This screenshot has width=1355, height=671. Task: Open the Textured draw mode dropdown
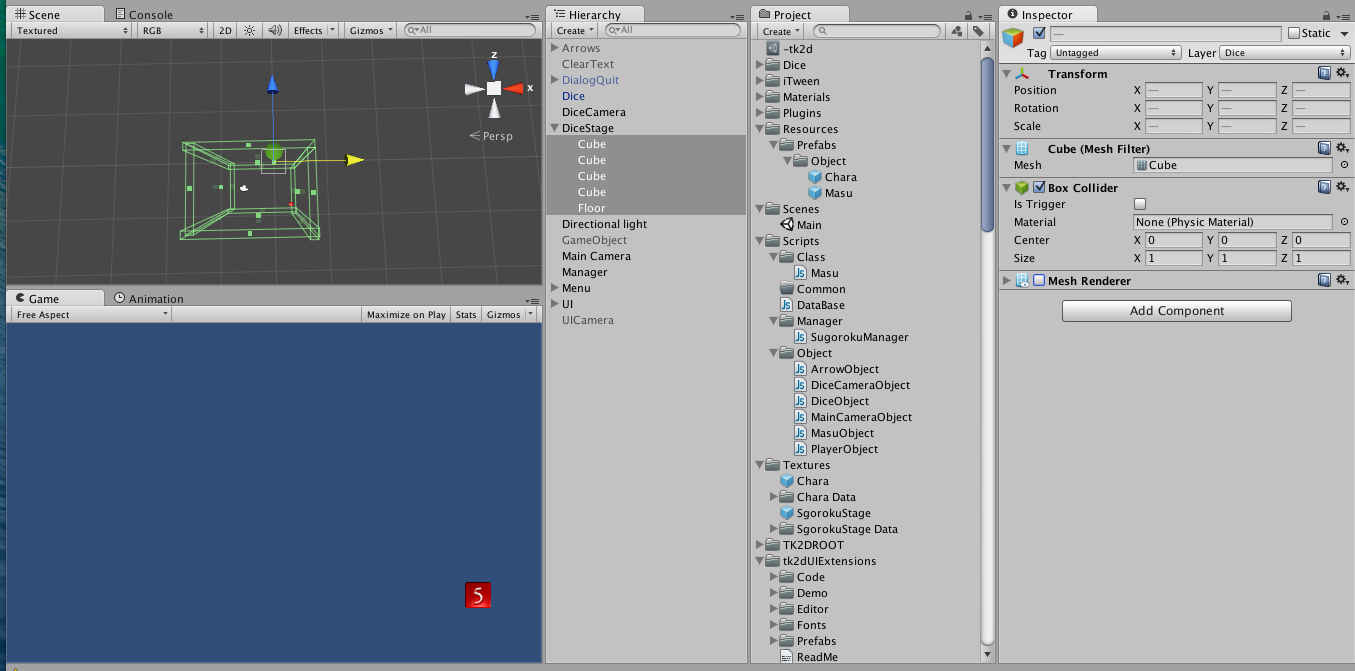tap(72, 30)
